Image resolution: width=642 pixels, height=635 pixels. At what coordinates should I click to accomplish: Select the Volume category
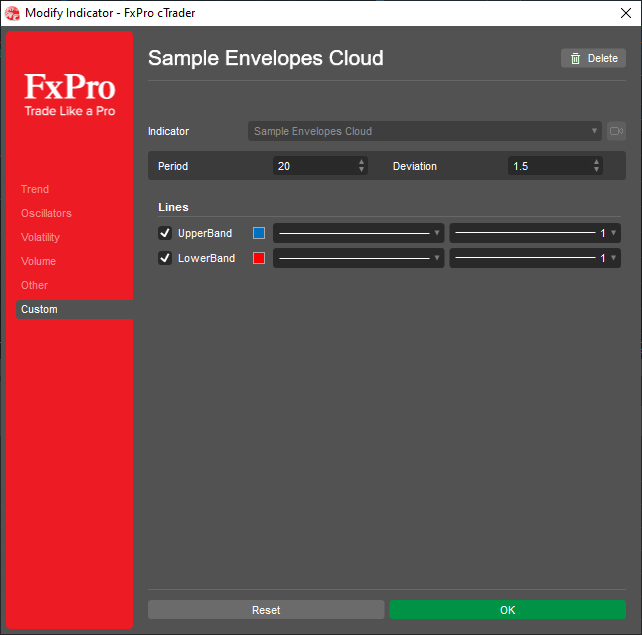(x=38, y=261)
